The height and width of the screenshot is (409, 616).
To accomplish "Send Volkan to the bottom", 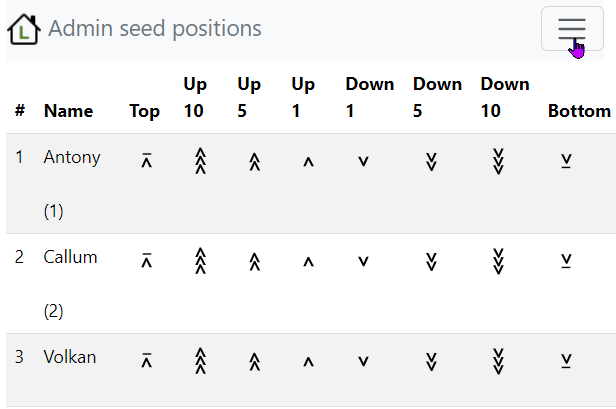I will (x=566, y=361).
